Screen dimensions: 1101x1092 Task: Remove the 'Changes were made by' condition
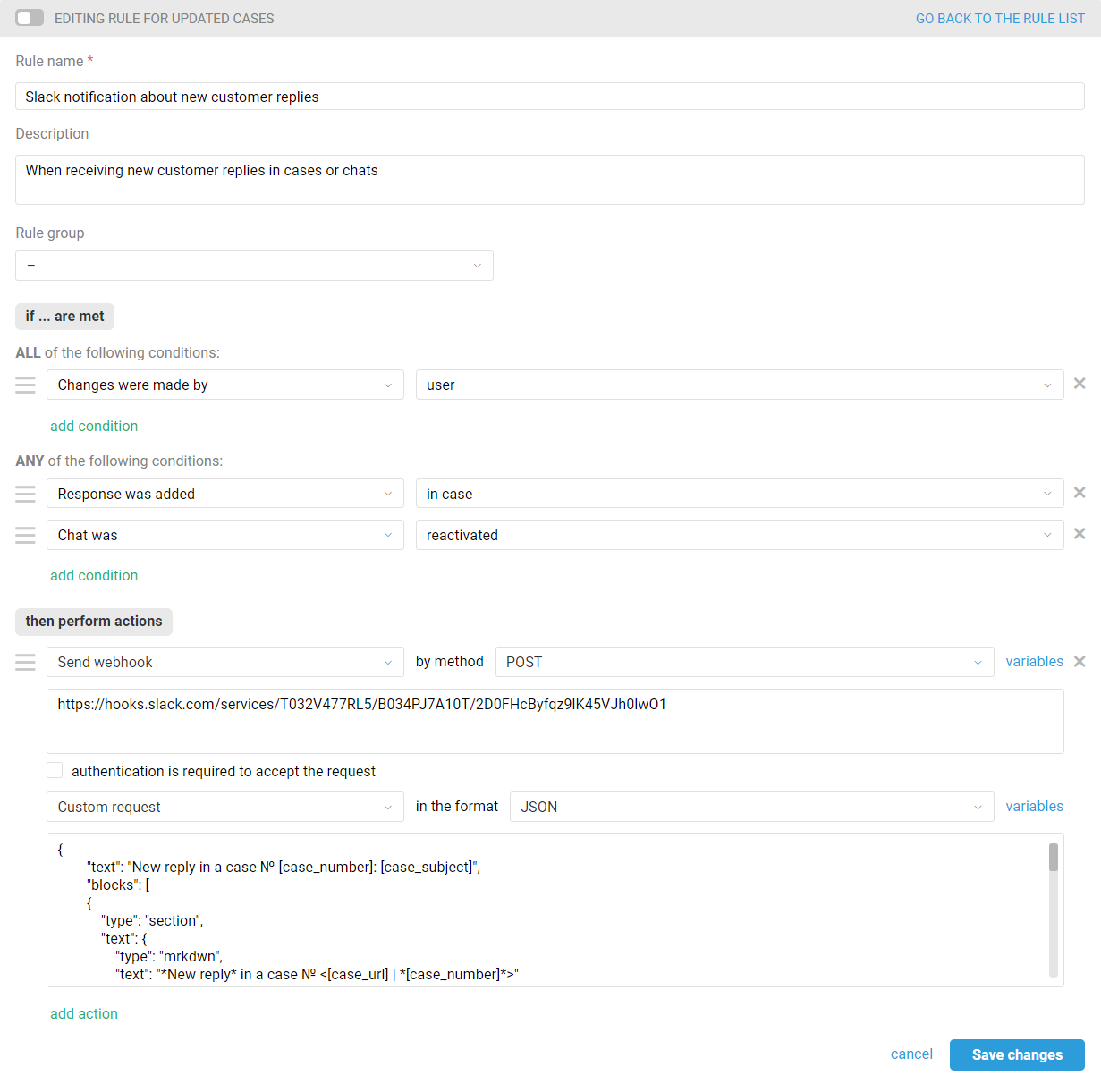pos(1080,384)
